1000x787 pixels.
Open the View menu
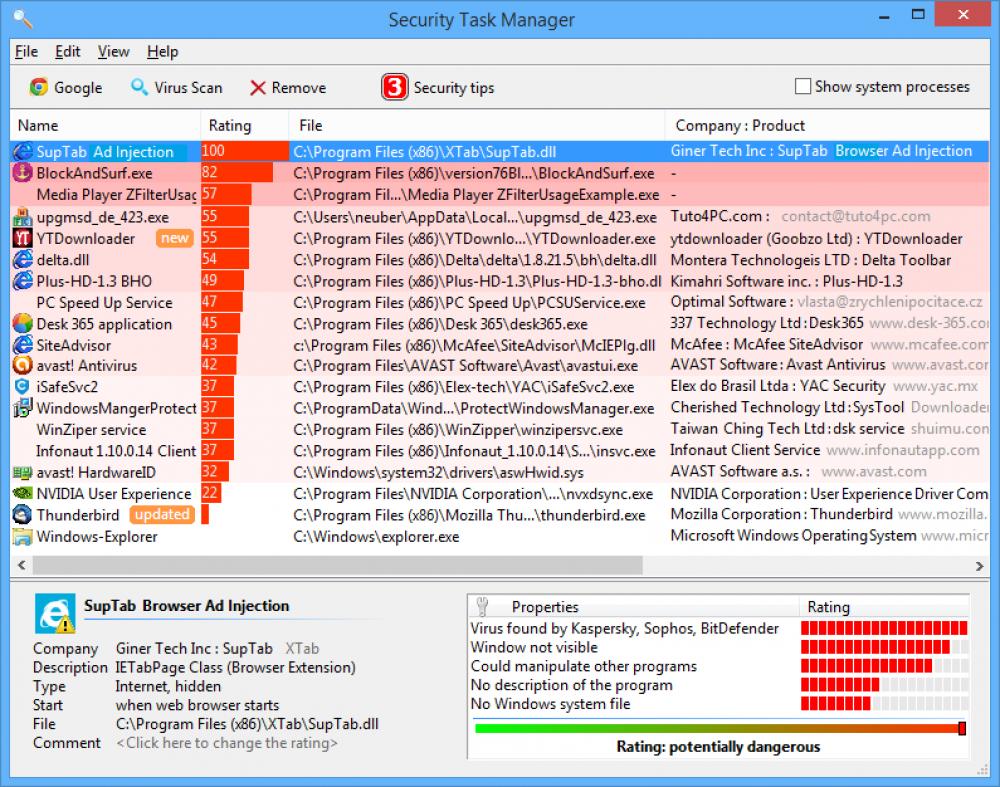(x=113, y=51)
